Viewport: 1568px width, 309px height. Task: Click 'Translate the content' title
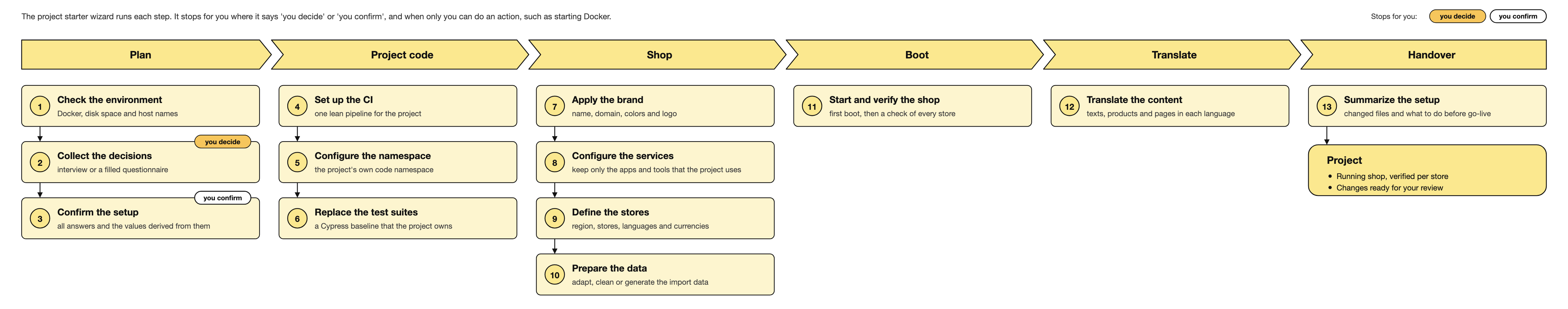[x=1135, y=100]
